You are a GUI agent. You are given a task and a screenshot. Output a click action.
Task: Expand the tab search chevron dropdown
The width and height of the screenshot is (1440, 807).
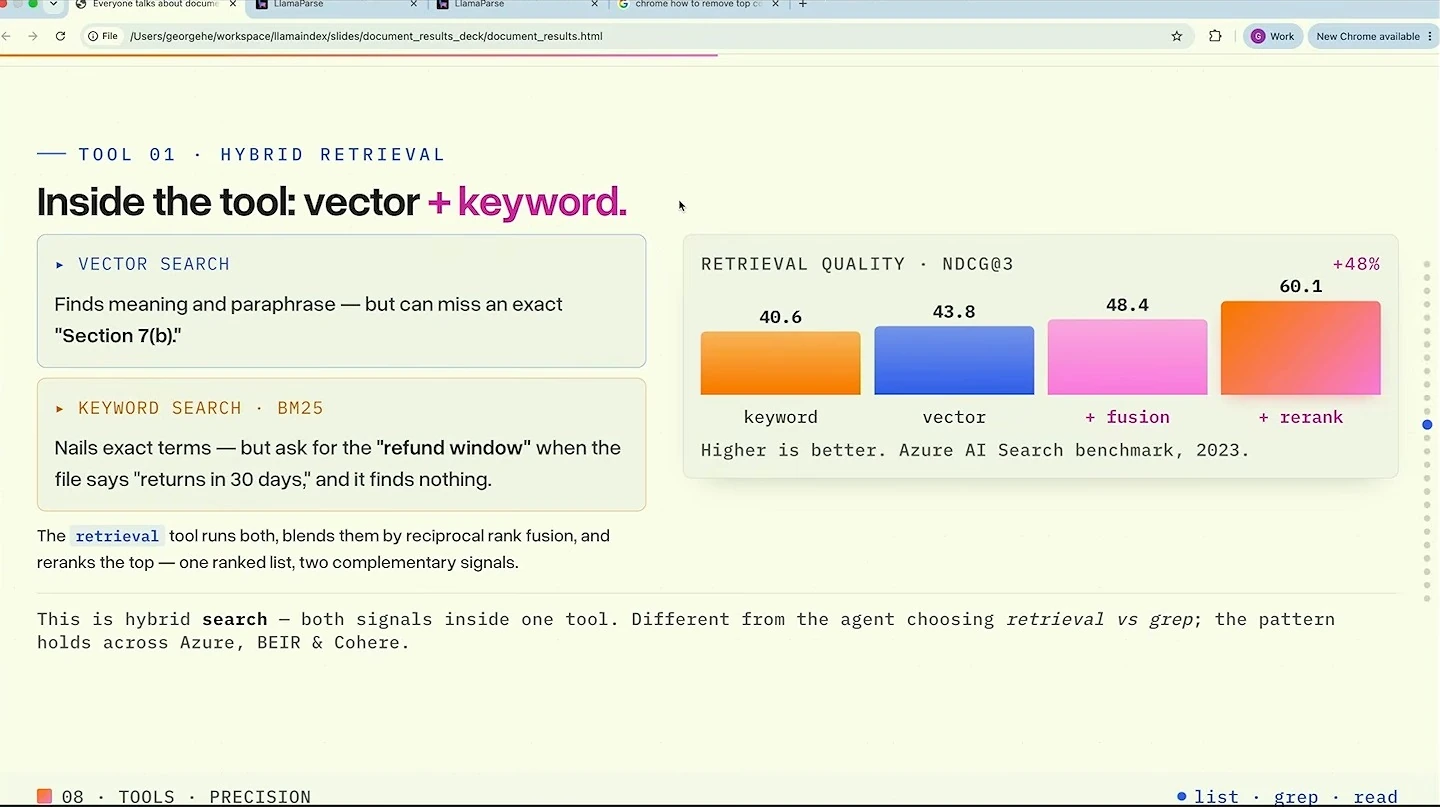(x=53, y=5)
